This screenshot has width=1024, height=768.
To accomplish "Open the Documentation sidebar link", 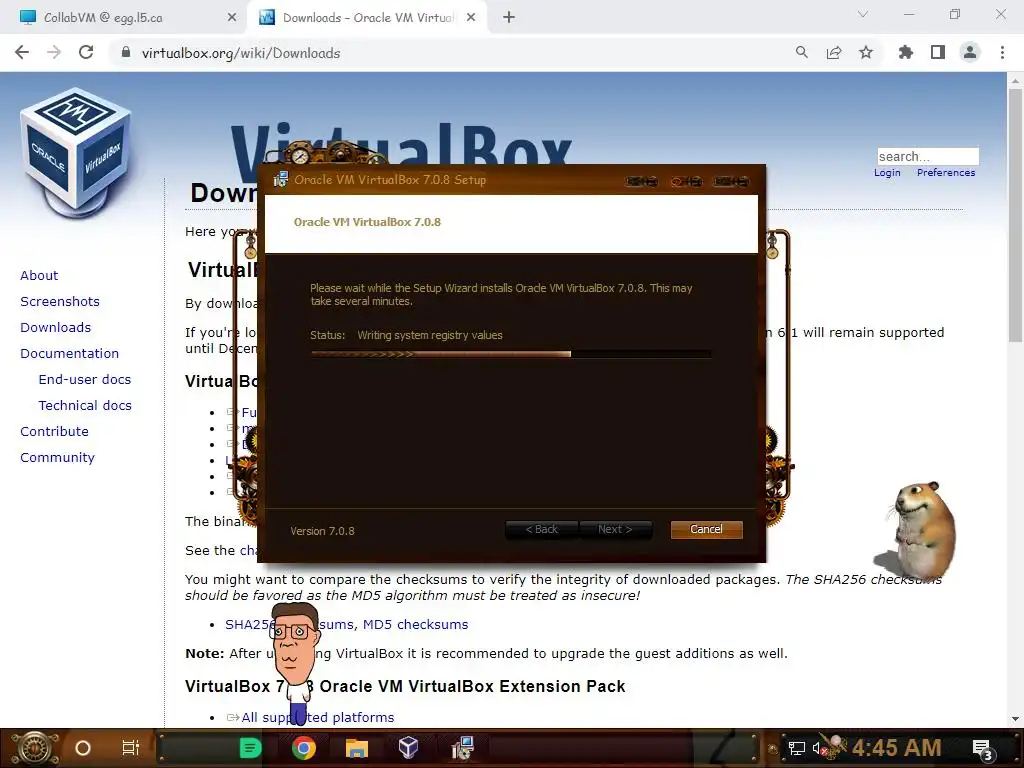I will pos(69,353).
